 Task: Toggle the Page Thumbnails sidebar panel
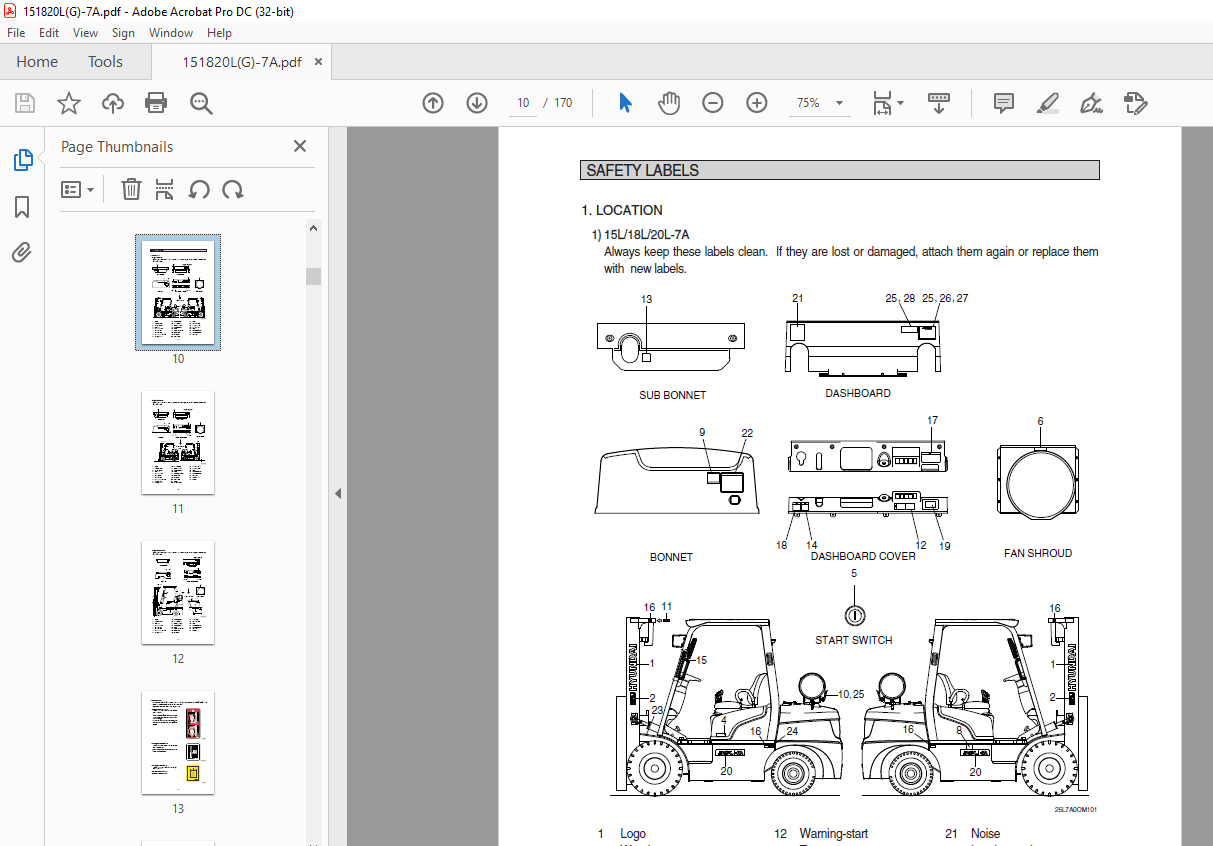22,160
